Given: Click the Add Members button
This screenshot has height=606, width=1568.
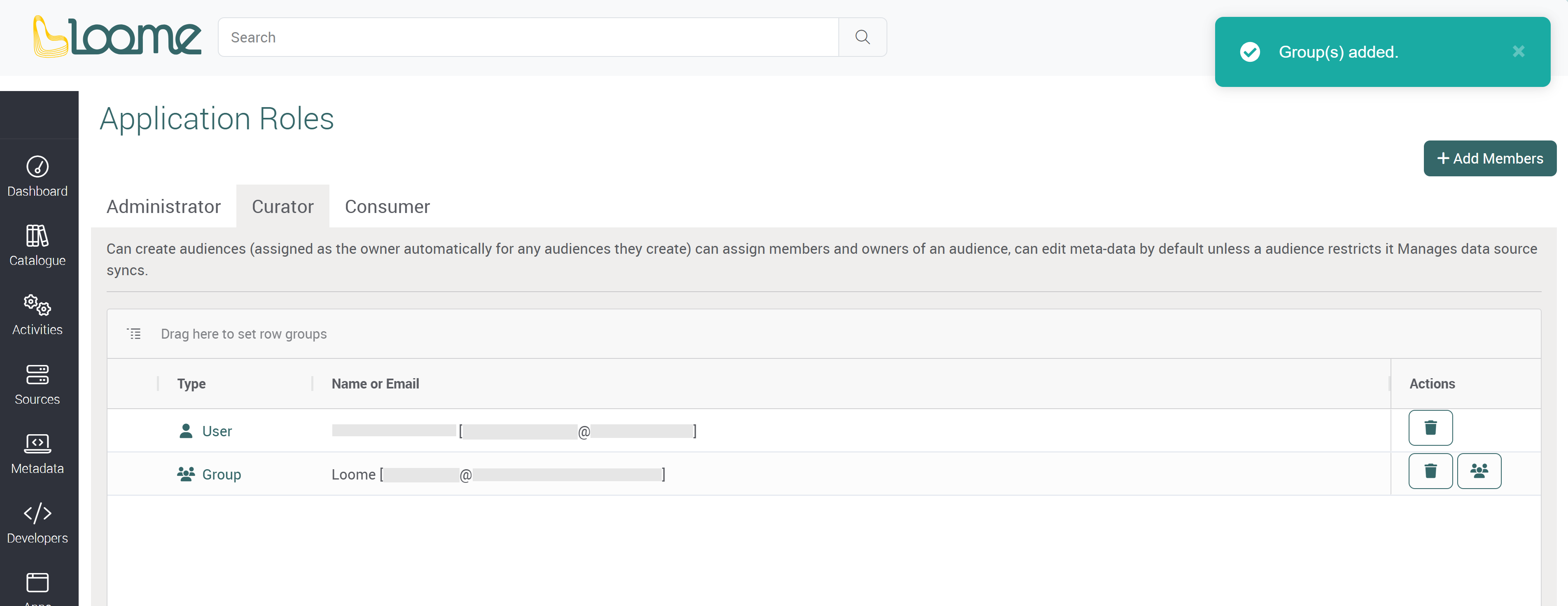Looking at the screenshot, I should 1489,158.
